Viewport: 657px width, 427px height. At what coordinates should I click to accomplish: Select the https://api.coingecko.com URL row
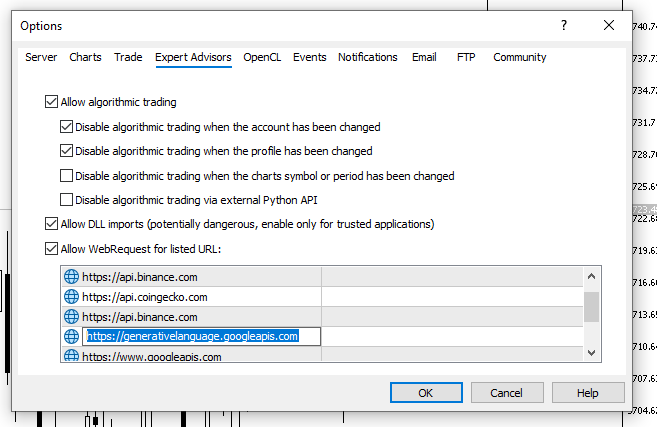tap(322, 297)
